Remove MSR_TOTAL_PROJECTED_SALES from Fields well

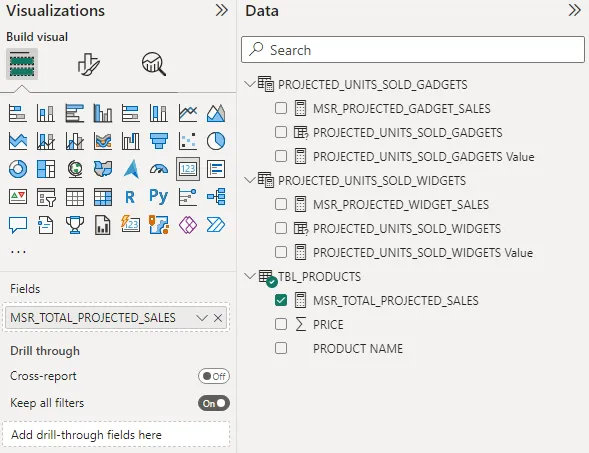[218, 318]
